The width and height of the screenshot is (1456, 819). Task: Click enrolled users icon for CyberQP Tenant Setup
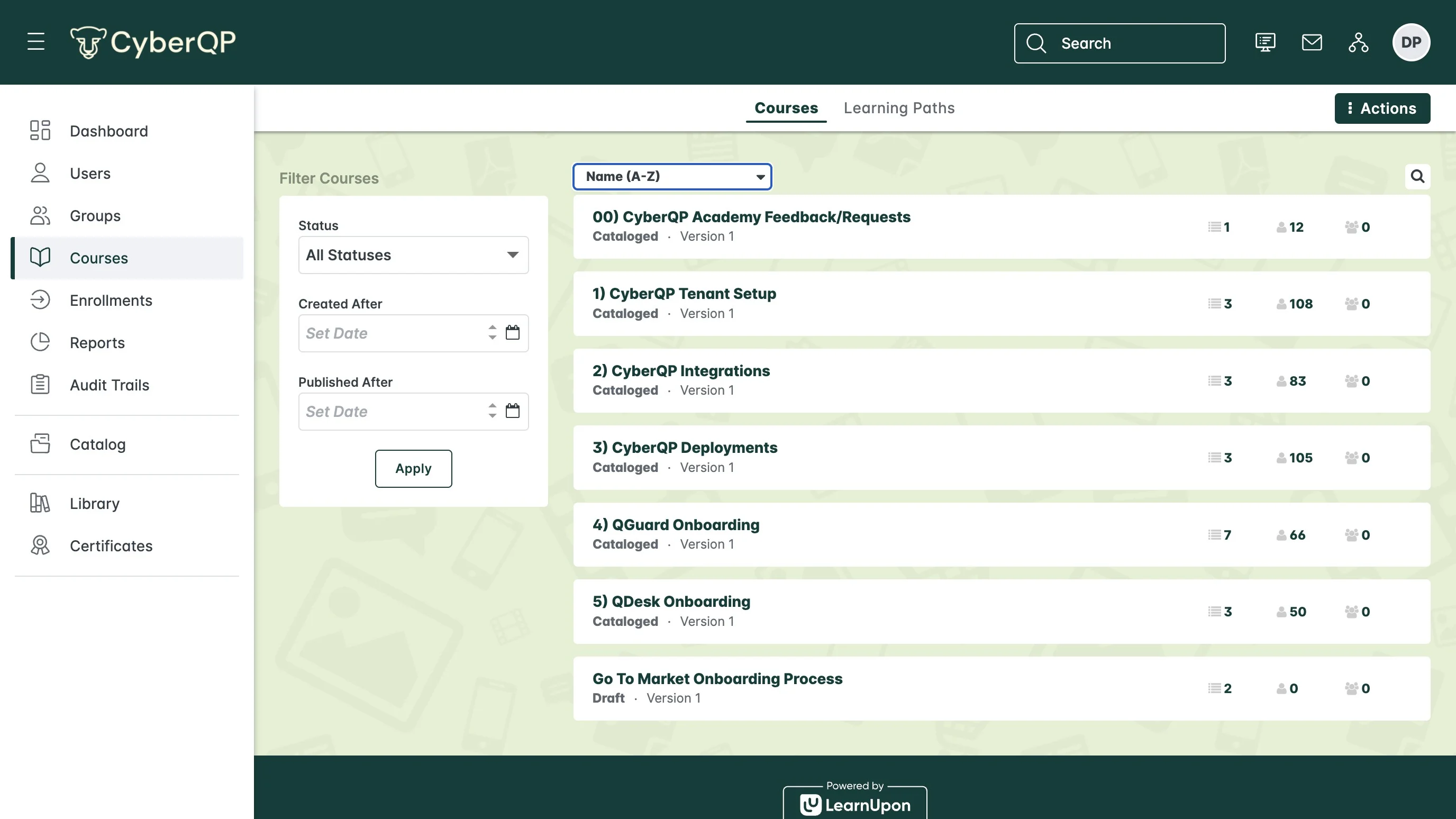[1281, 304]
